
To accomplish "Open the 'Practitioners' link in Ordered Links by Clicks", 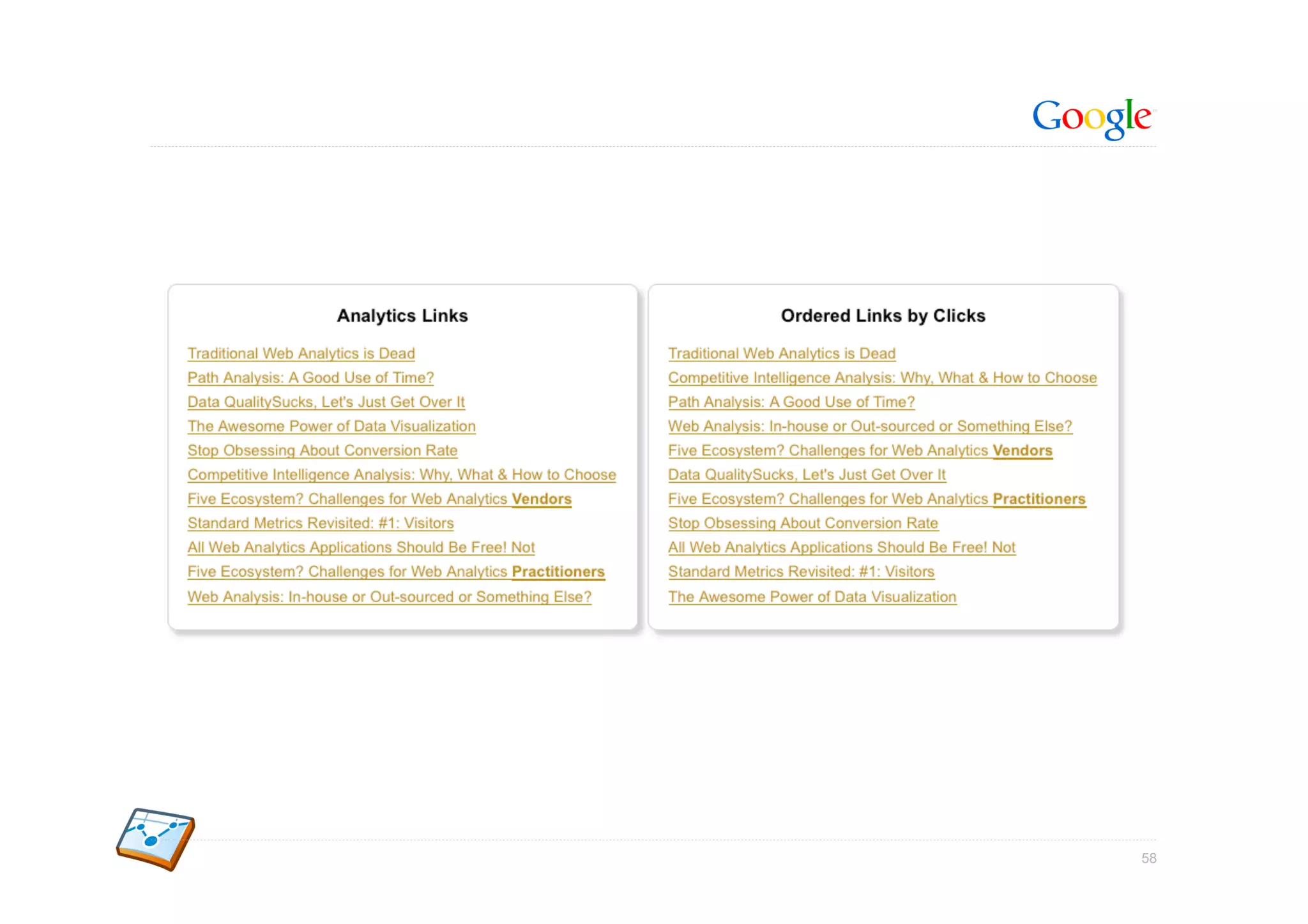I will coord(877,499).
